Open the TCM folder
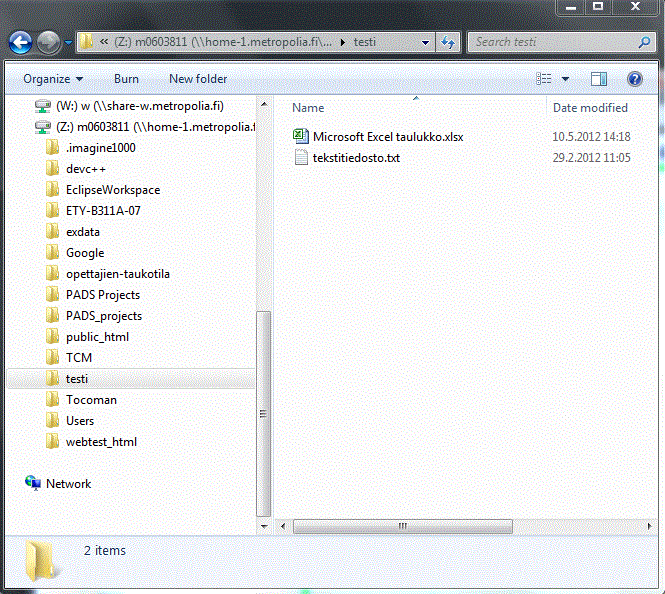Image resolution: width=665 pixels, height=594 pixels. tap(79, 358)
